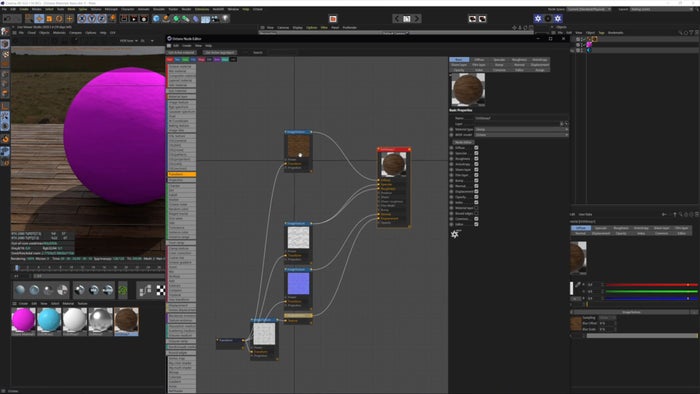Click the previous arrow icon in top bar
The image size is (700, 394).
click(x=397, y=19)
